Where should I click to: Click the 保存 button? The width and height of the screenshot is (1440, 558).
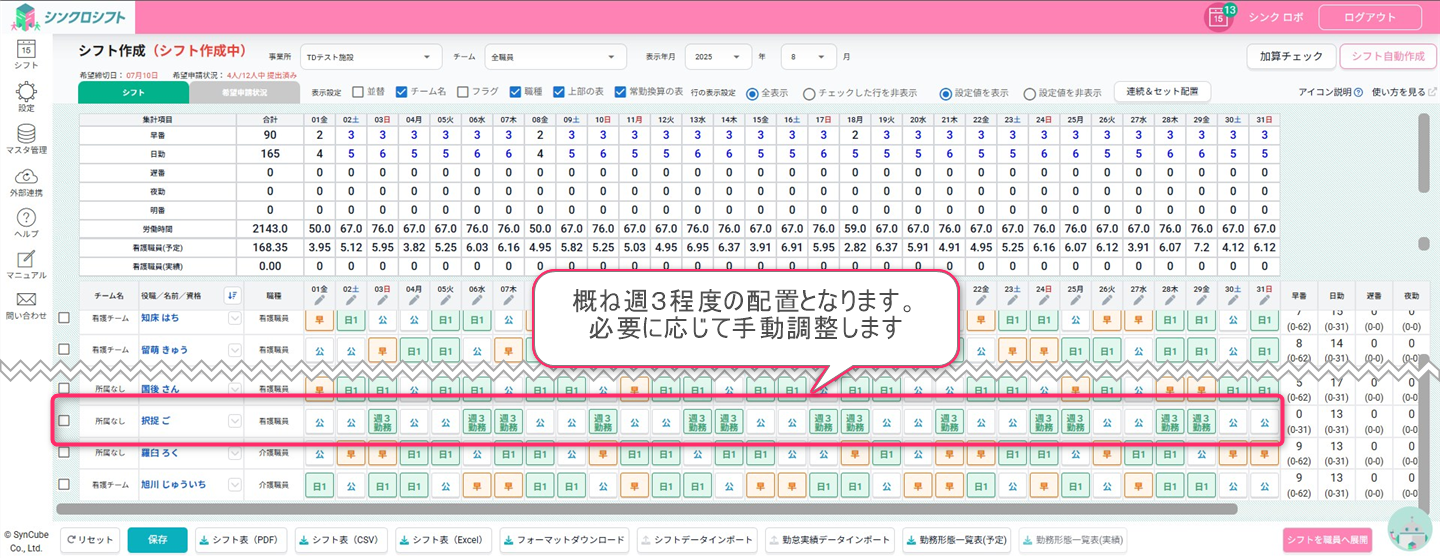point(157,540)
